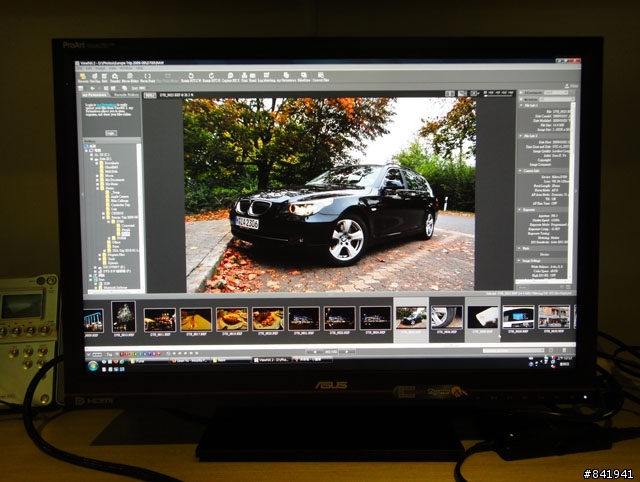Collapse the File Info 2 section
The image size is (640, 482).
(521, 135)
